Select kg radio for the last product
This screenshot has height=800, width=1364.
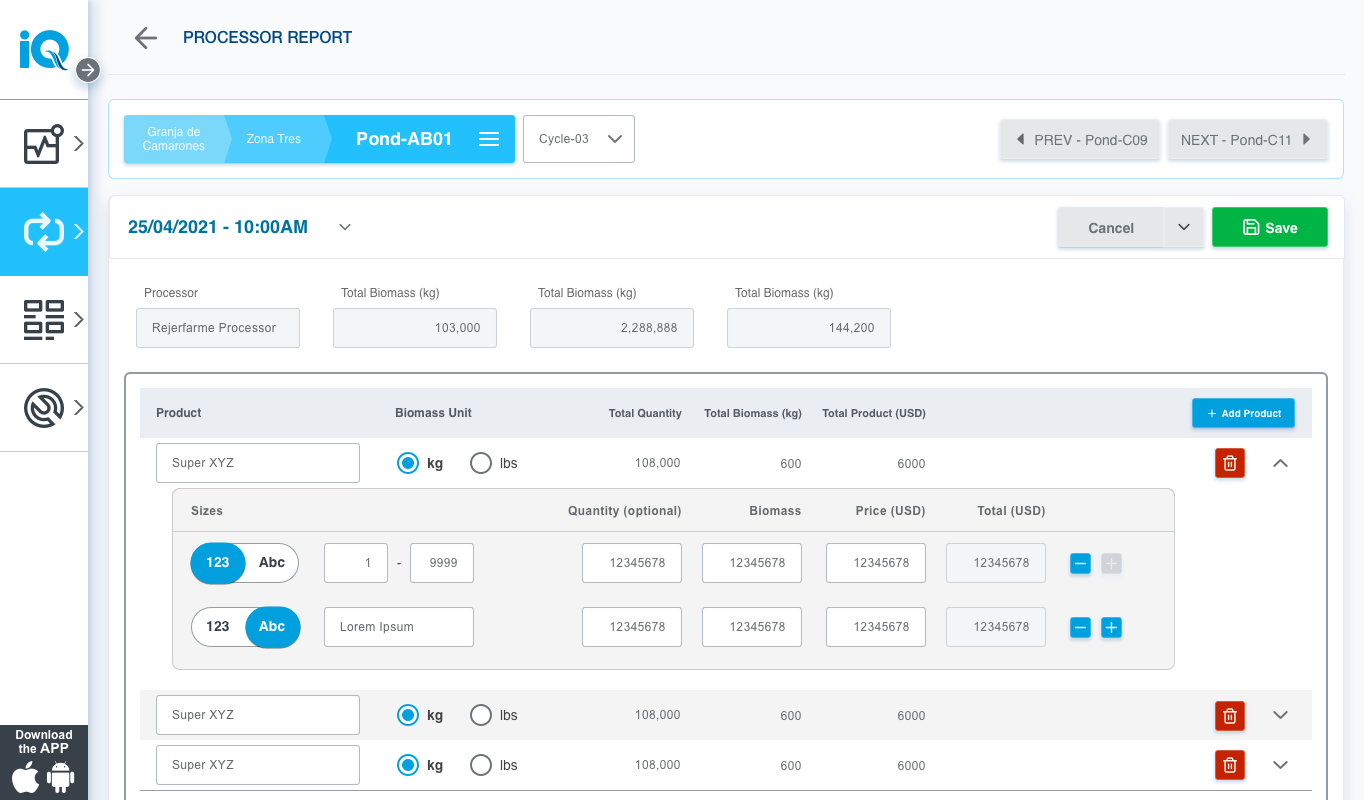point(408,765)
